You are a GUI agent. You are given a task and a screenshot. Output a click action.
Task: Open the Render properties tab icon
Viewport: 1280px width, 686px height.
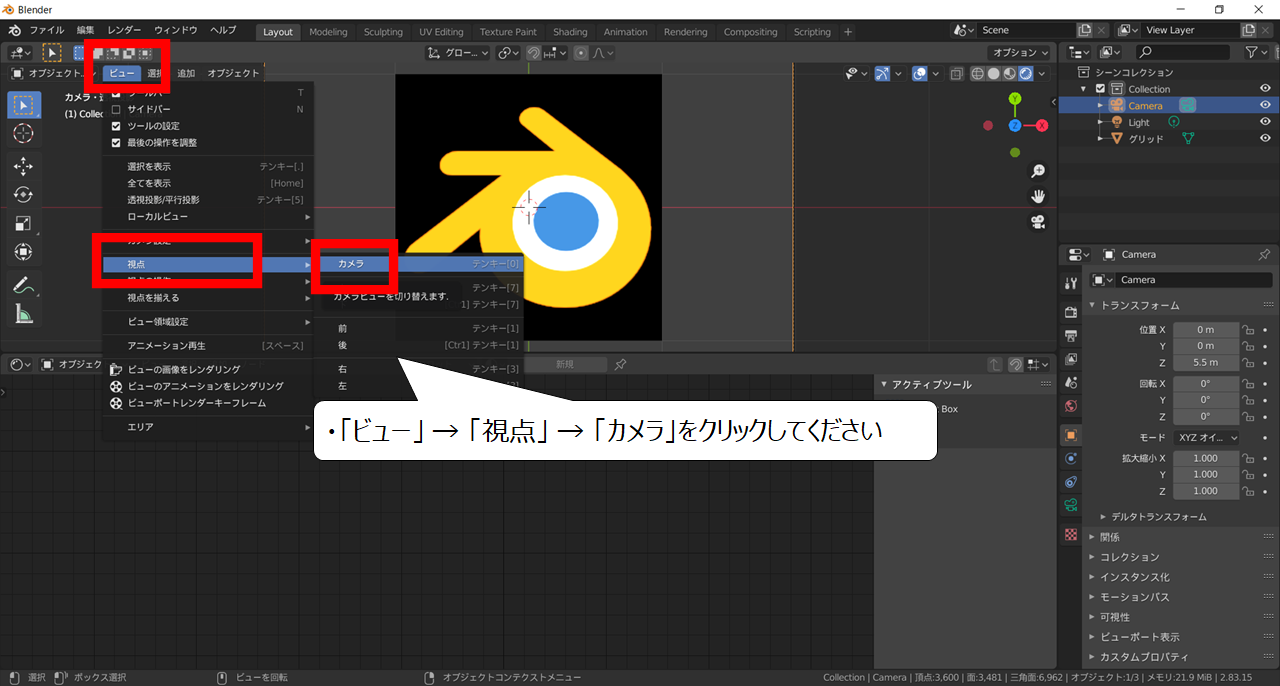(1071, 312)
